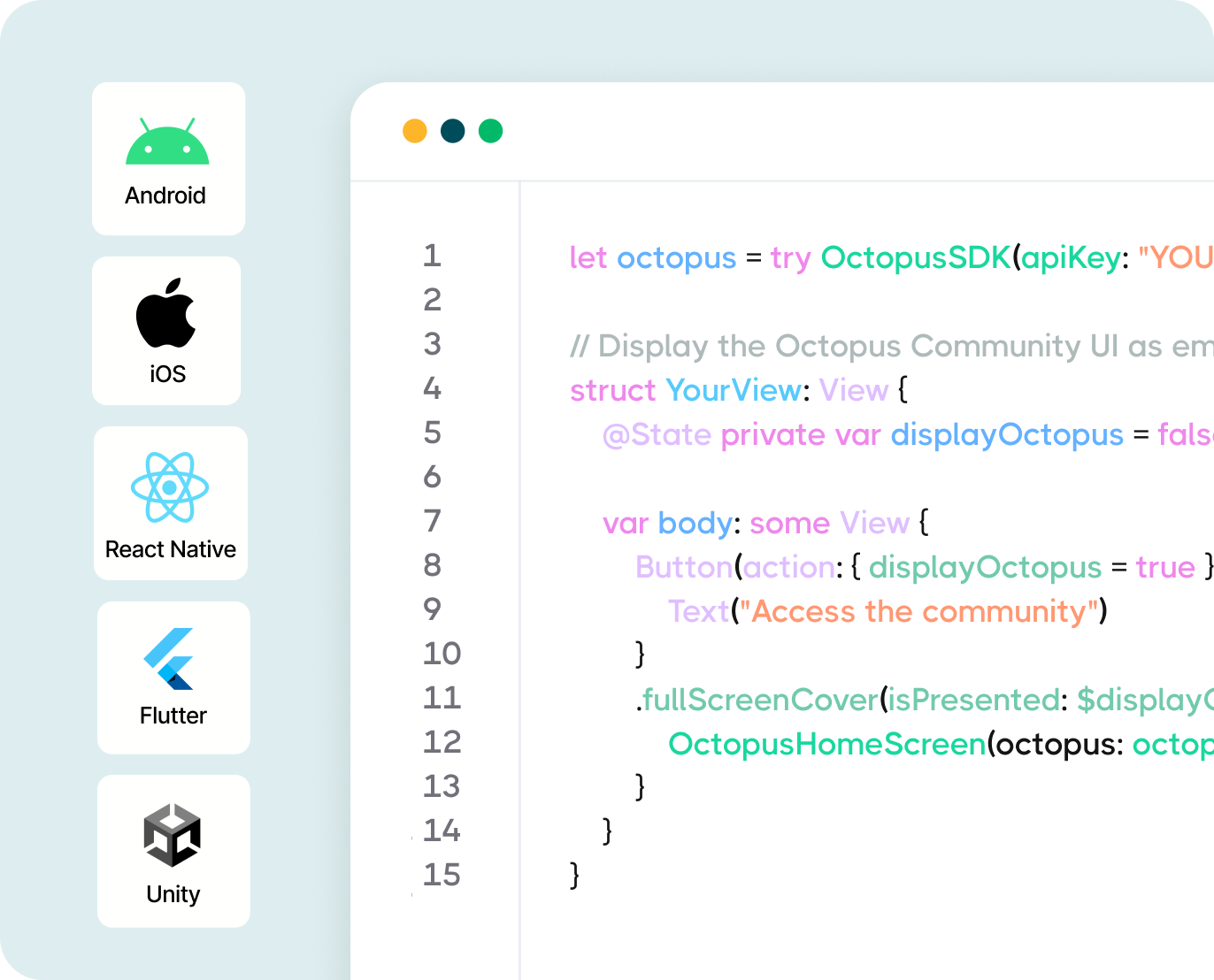This screenshot has height=980, width=1214.
Task: Click line number 12 in gutter
Action: tap(442, 742)
